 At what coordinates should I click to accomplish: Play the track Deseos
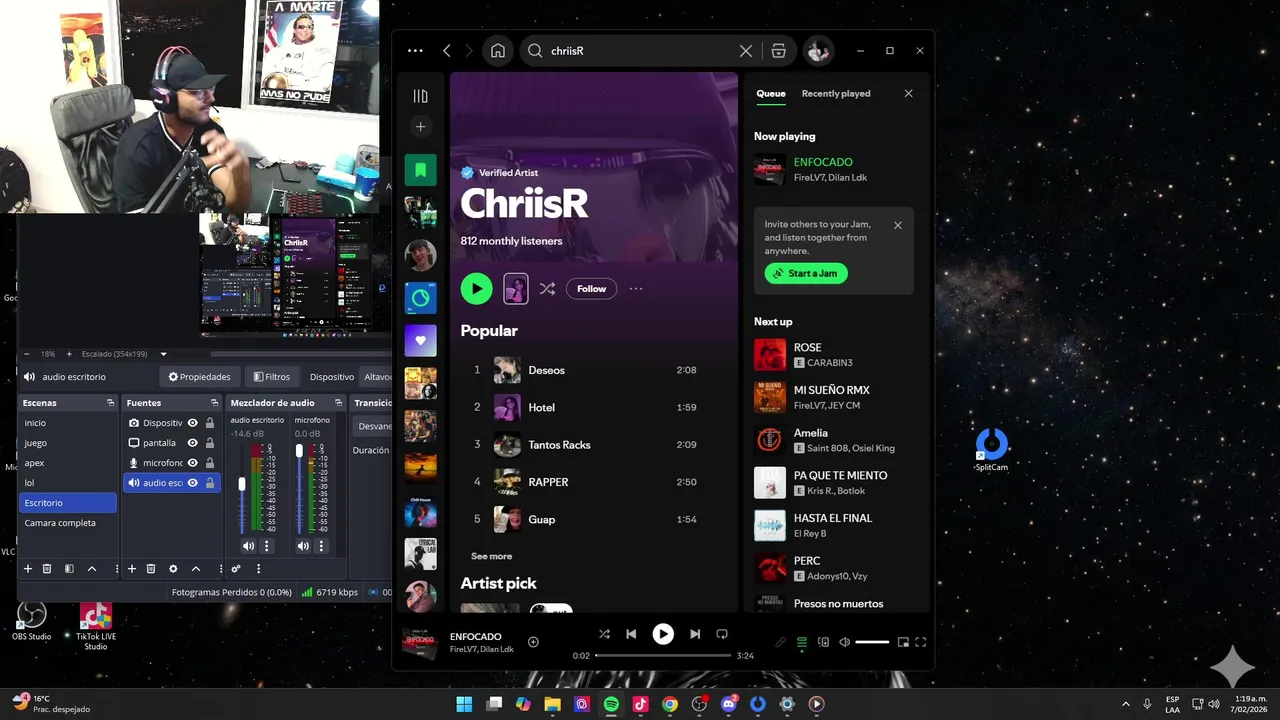[594, 370]
